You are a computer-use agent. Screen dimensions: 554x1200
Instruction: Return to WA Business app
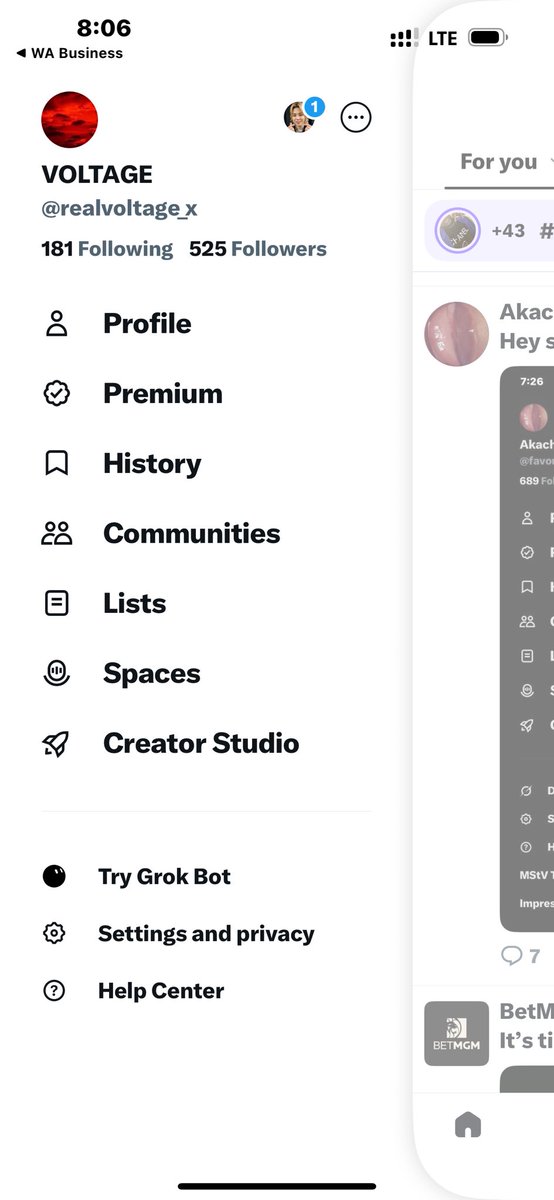[x=70, y=53]
